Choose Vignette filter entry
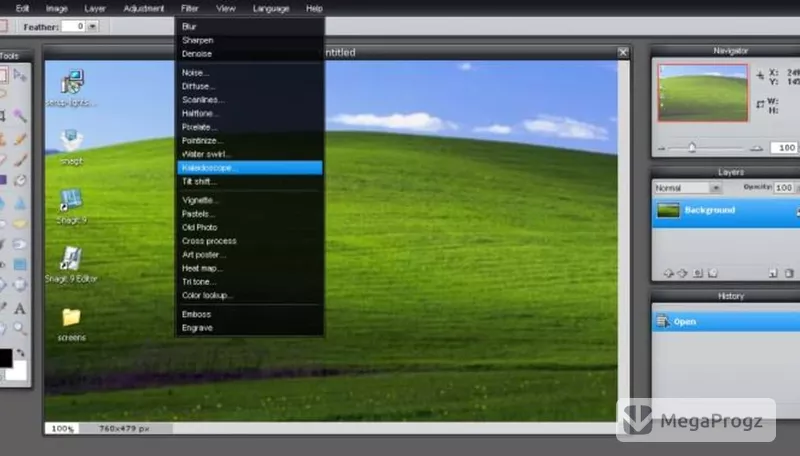 click(x=250, y=200)
